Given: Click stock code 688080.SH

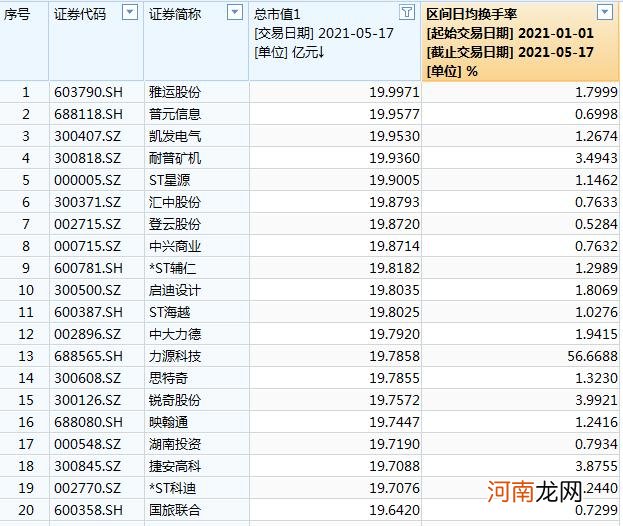Looking at the screenshot, I should 88,422.
